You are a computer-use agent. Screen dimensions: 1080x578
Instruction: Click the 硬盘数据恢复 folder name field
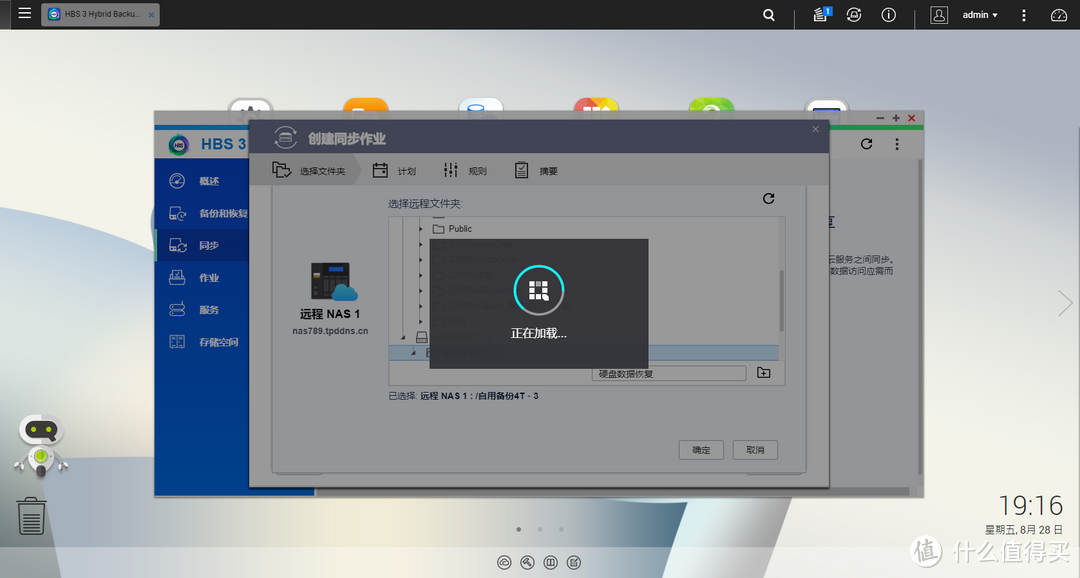tap(669, 373)
